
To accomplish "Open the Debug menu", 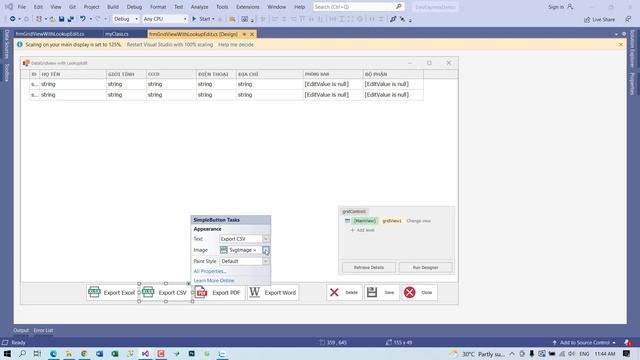I will click(134, 7).
